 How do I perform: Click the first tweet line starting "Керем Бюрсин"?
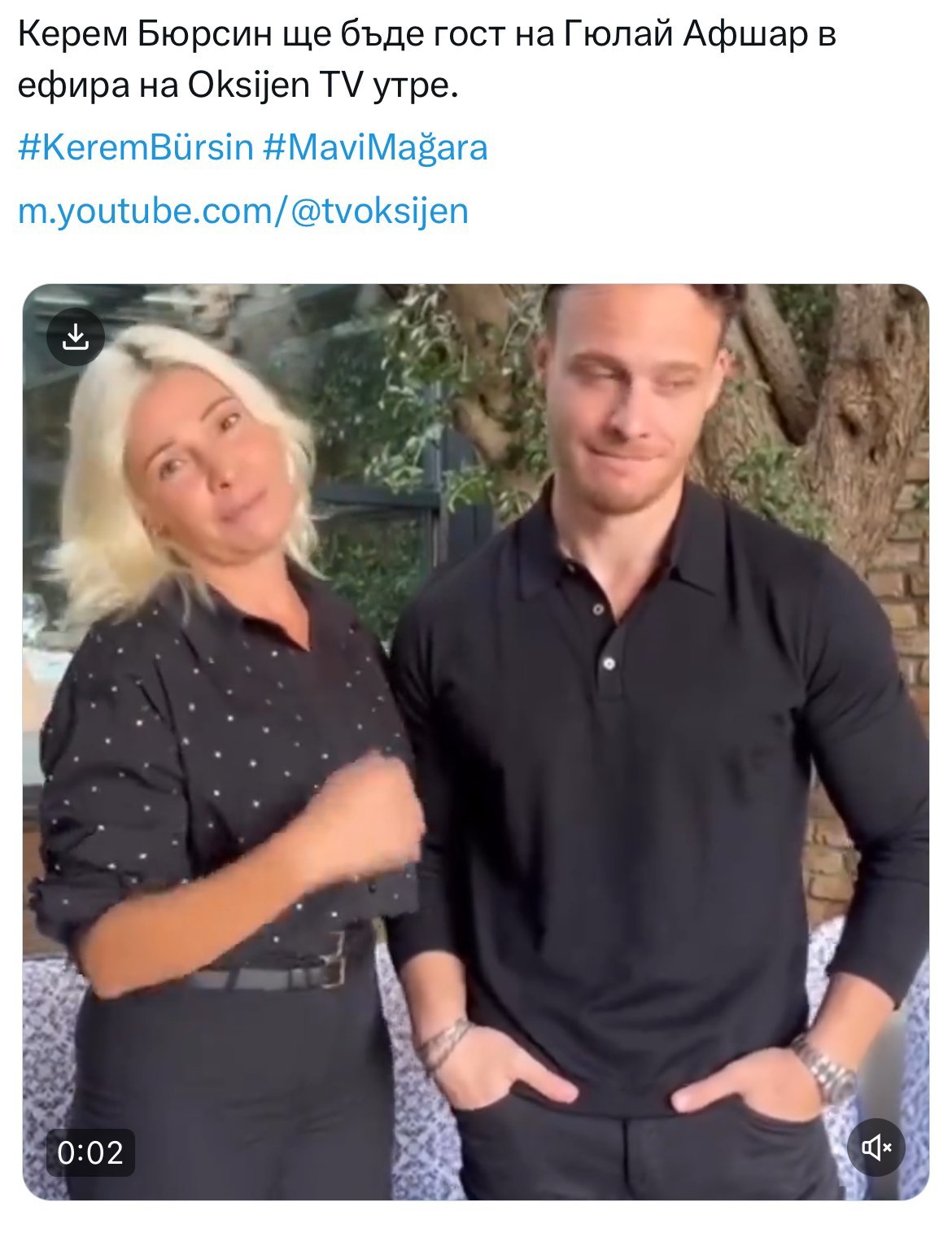(x=427, y=35)
